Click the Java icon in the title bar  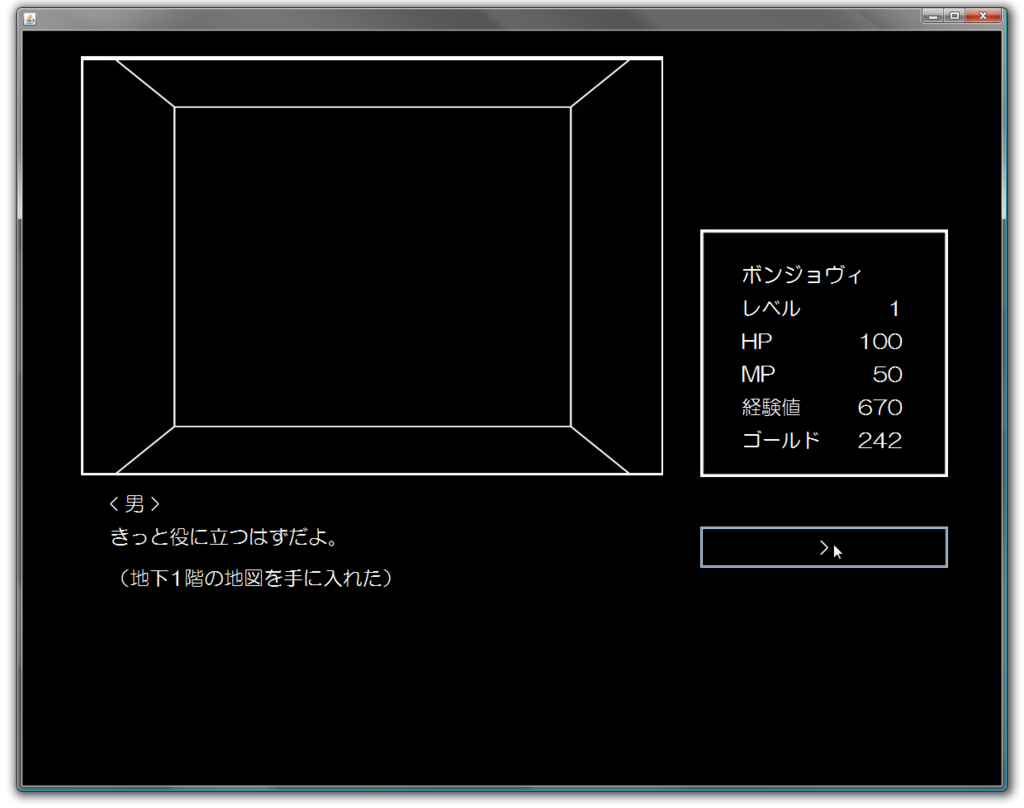tap(29, 18)
